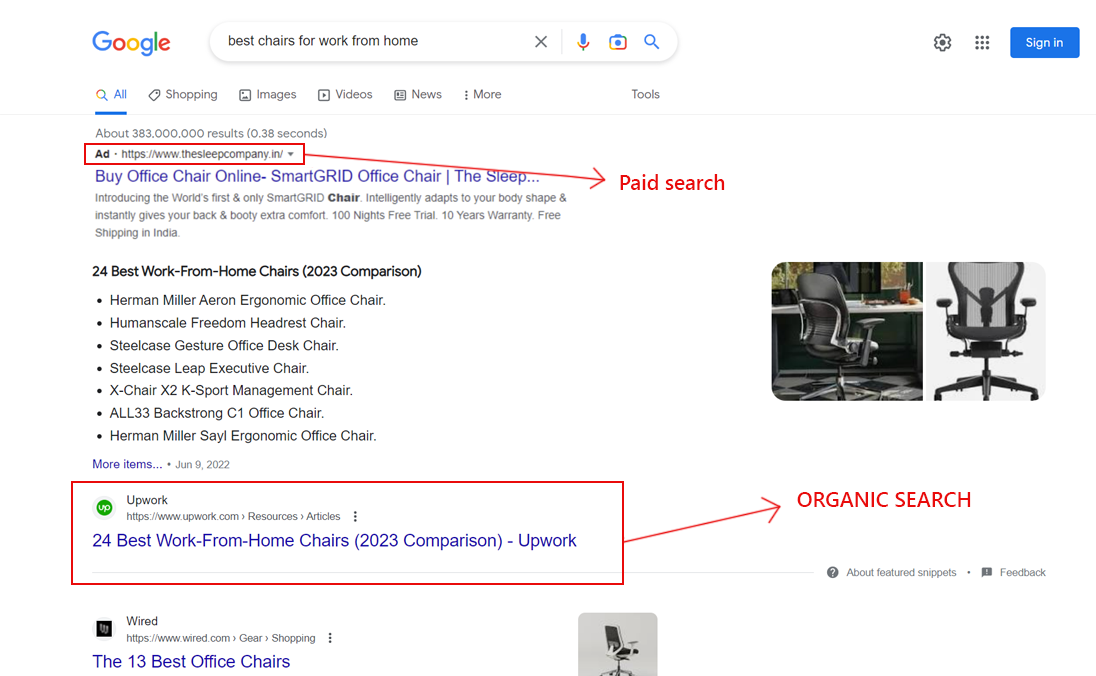This screenshot has height=676, width=1096.
Task: Click the About 383,000,000 results text
Action: click(211, 133)
